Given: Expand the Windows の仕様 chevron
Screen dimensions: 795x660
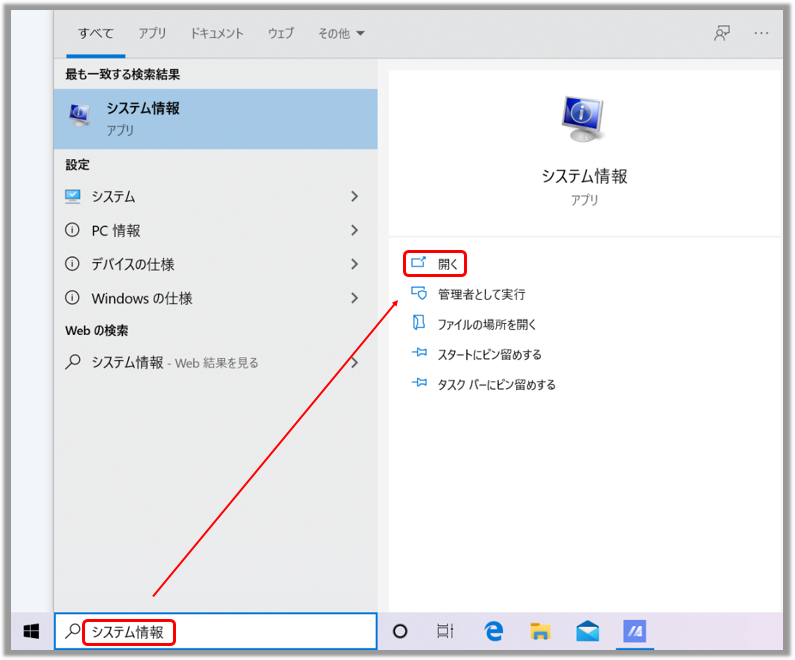Looking at the screenshot, I should 354,298.
